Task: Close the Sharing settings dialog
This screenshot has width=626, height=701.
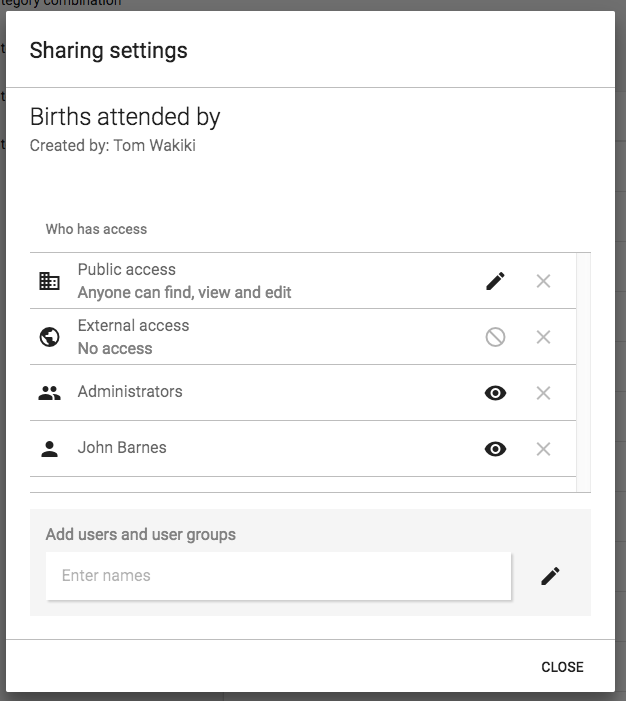Action: 562,667
